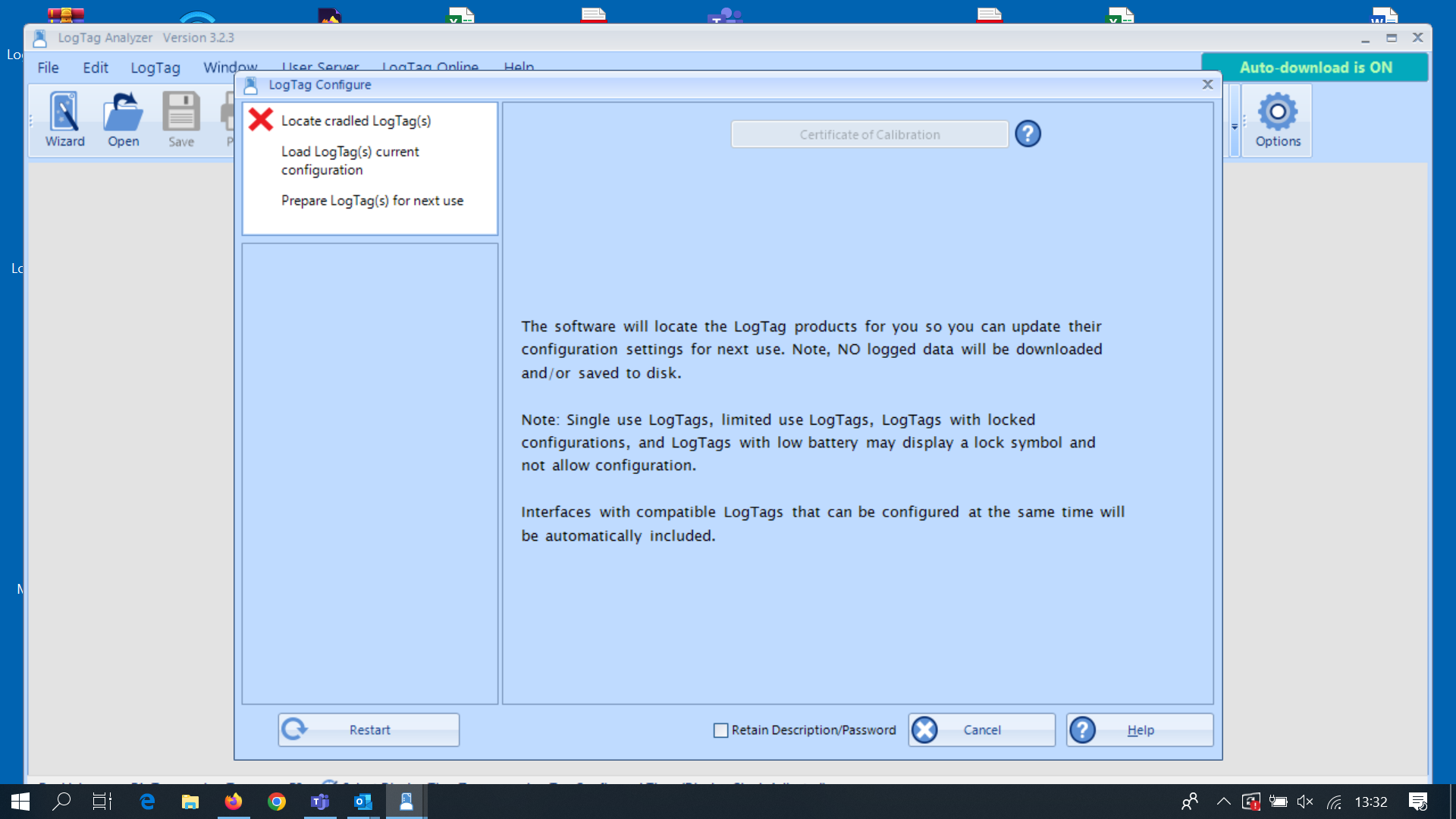
Task: Launch Microsoft Edge from taskbar
Action: (x=147, y=802)
